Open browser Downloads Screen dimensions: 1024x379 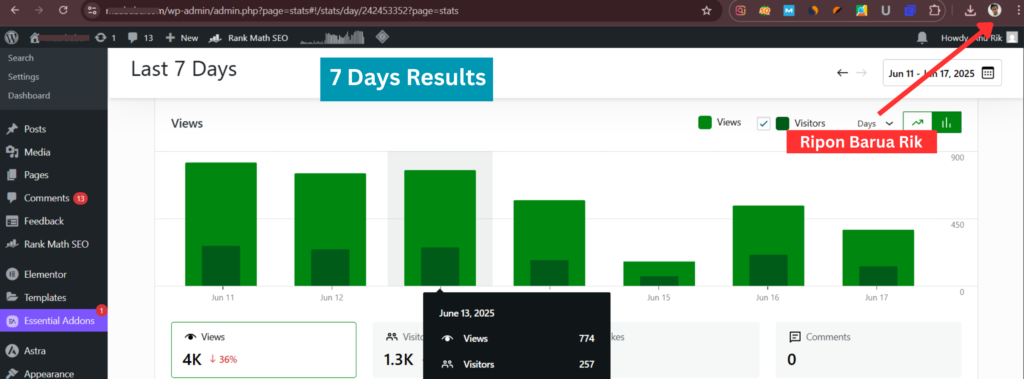click(970, 10)
